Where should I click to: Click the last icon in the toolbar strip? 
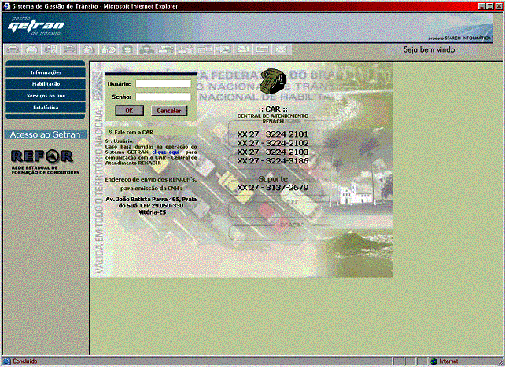point(282,50)
